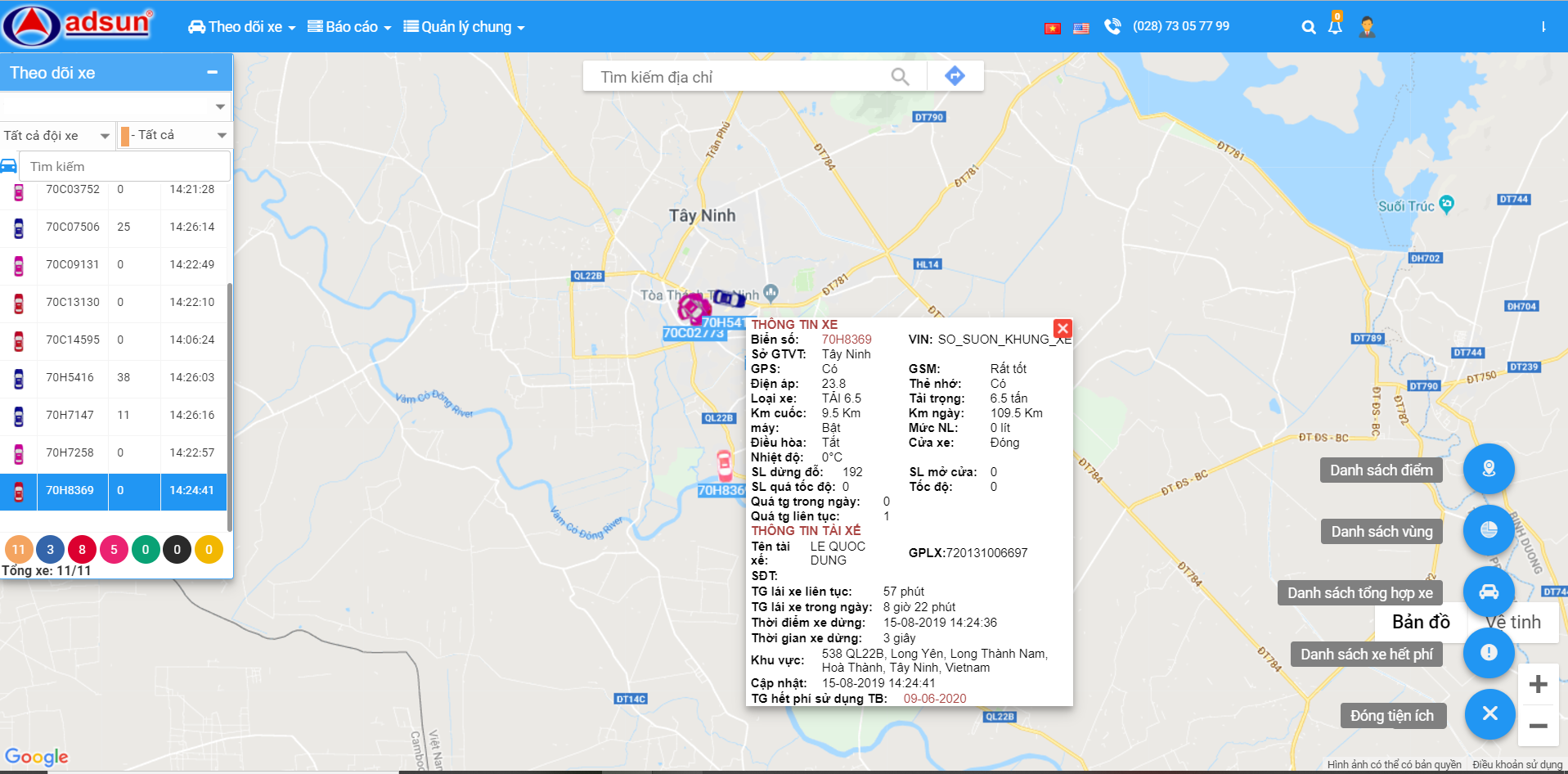The image size is (1568, 774).
Task: Click the blue vehicle marker 70H54 on map
Action: [729, 299]
